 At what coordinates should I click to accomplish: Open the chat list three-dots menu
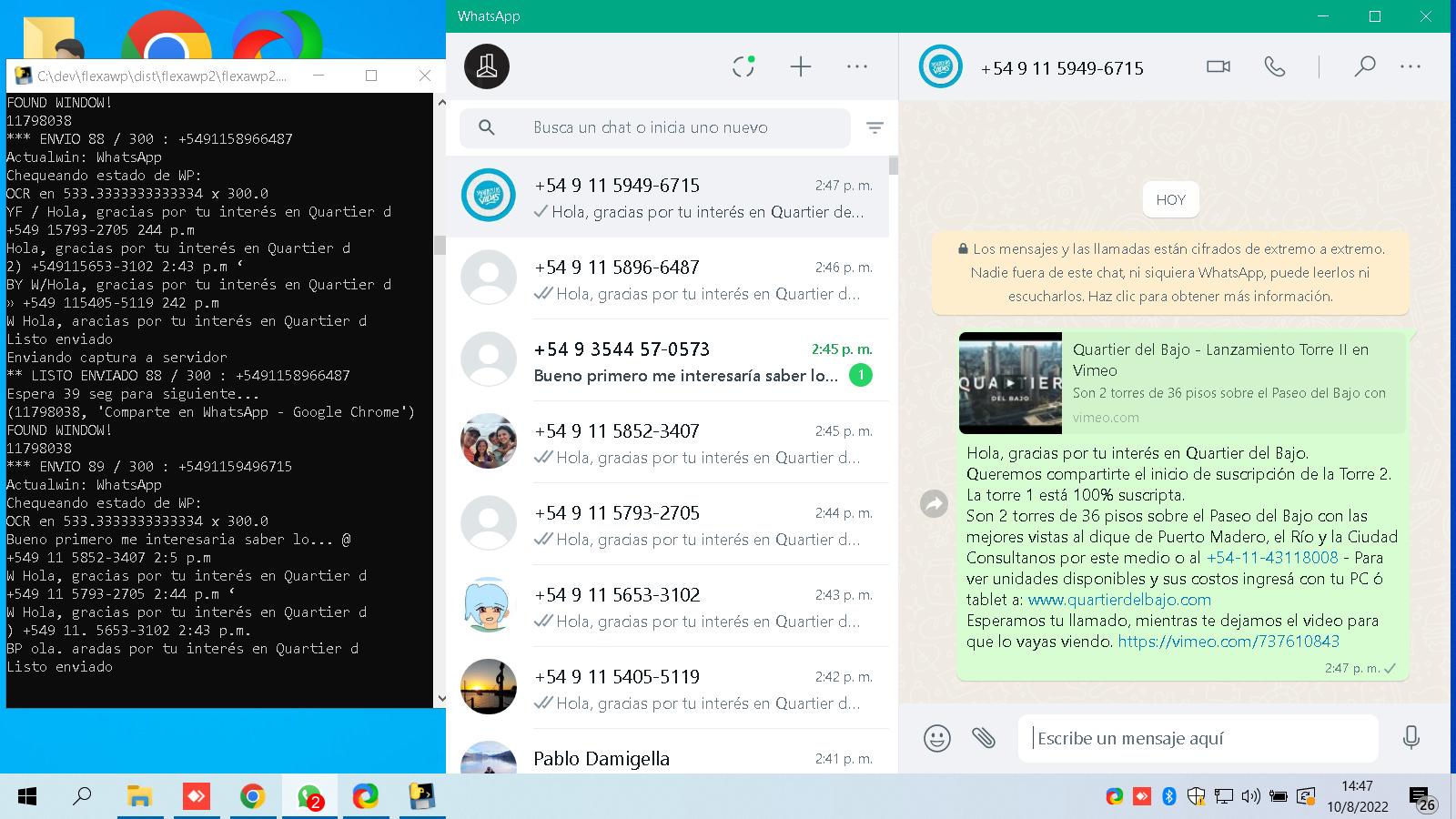857,66
